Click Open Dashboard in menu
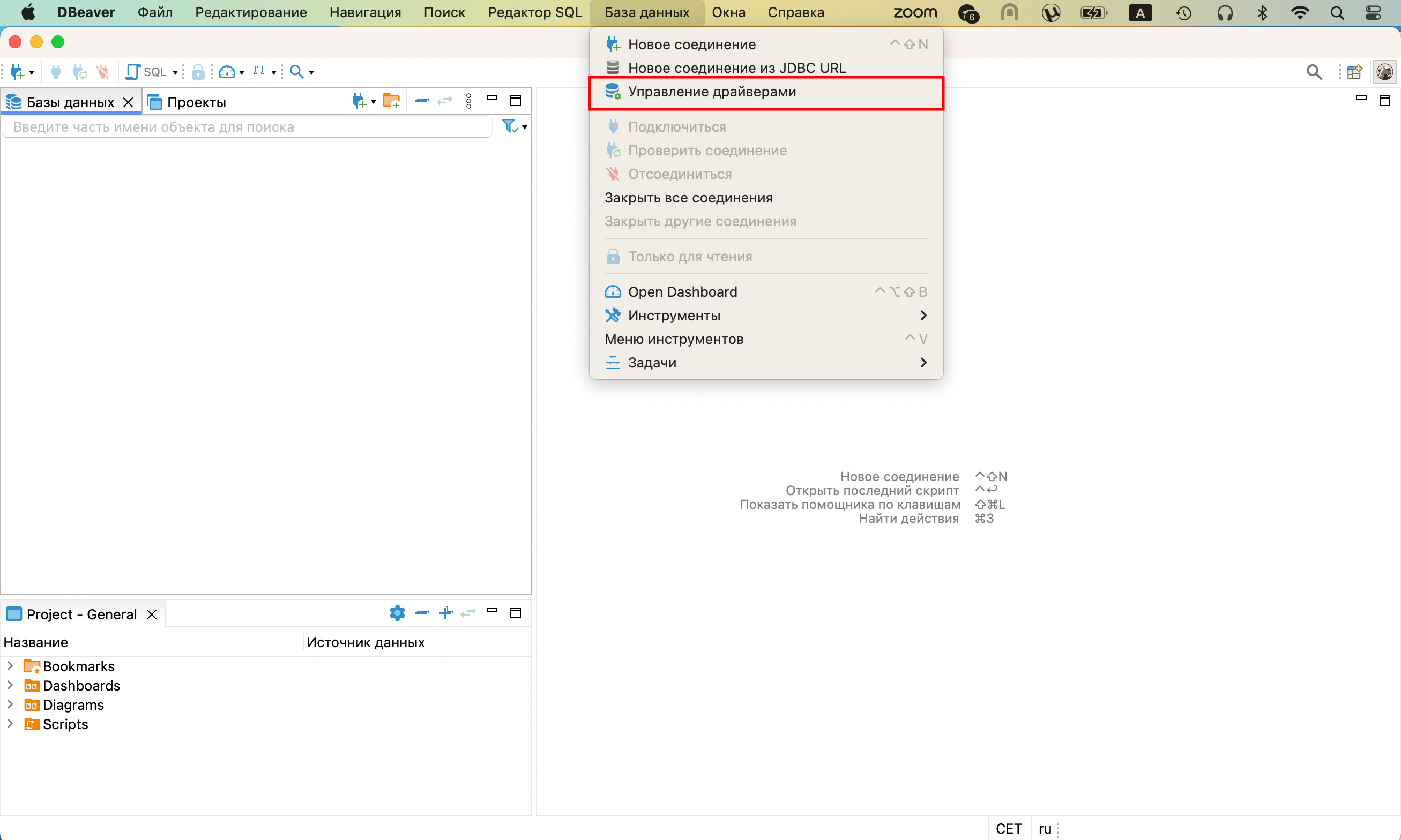Image resolution: width=1401 pixels, height=840 pixels. (x=682, y=291)
